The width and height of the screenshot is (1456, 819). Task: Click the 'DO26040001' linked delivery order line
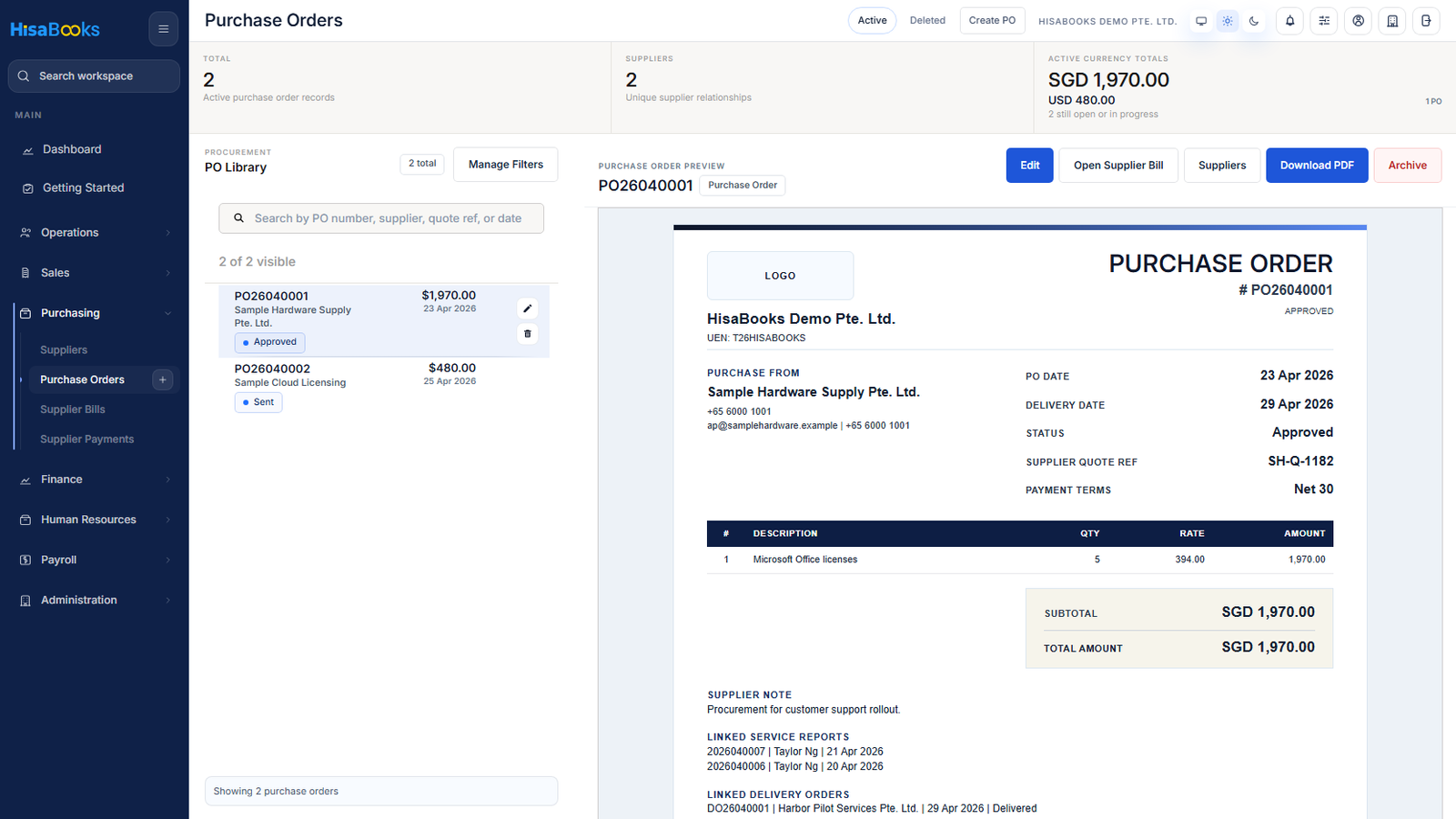[x=872, y=808]
